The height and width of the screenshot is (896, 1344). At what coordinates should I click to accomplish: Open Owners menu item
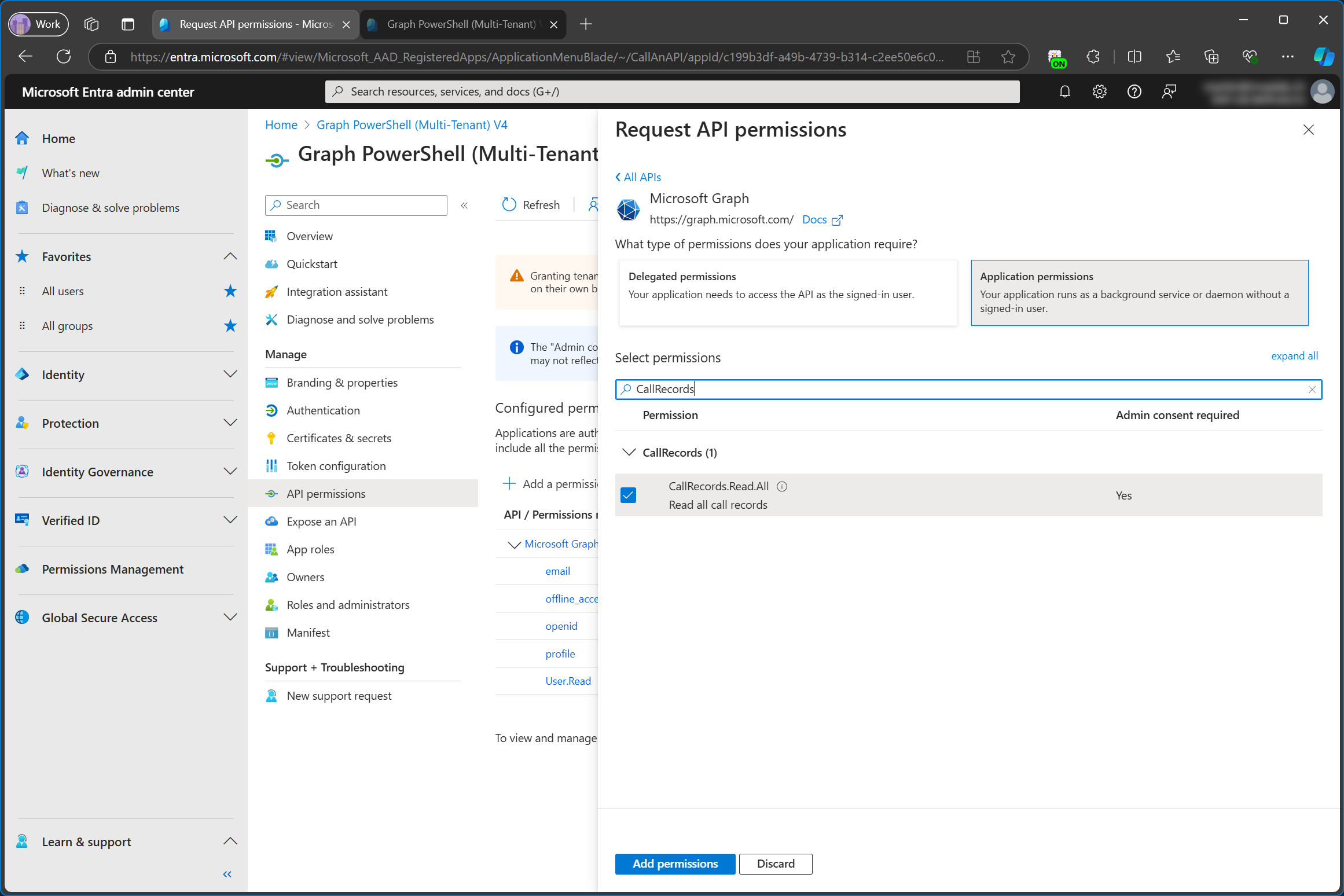(305, 577)
